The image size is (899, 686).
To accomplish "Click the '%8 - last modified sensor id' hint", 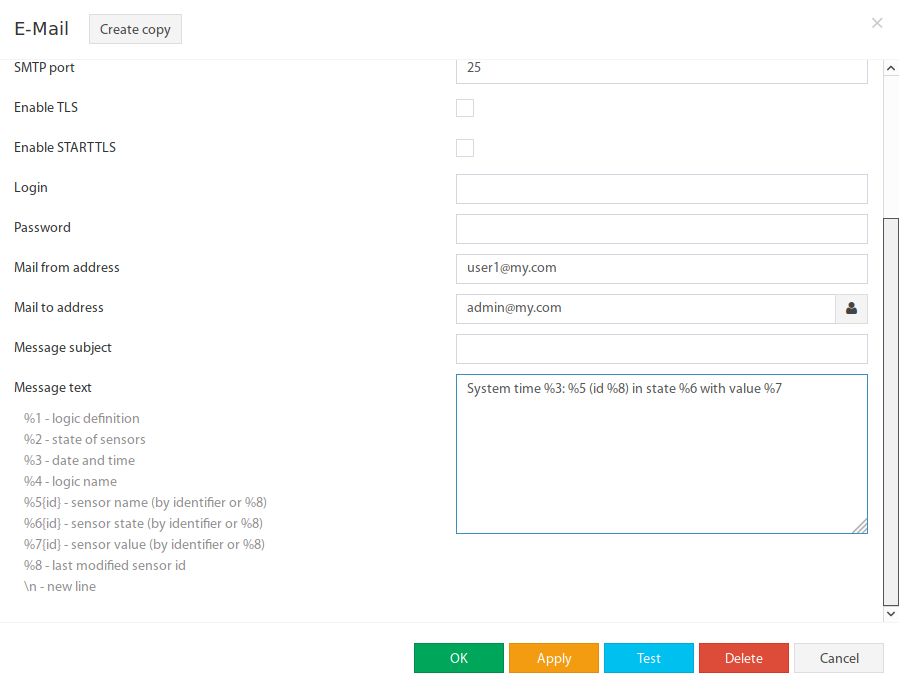I will pyautogui.click(x=104, y=566).
